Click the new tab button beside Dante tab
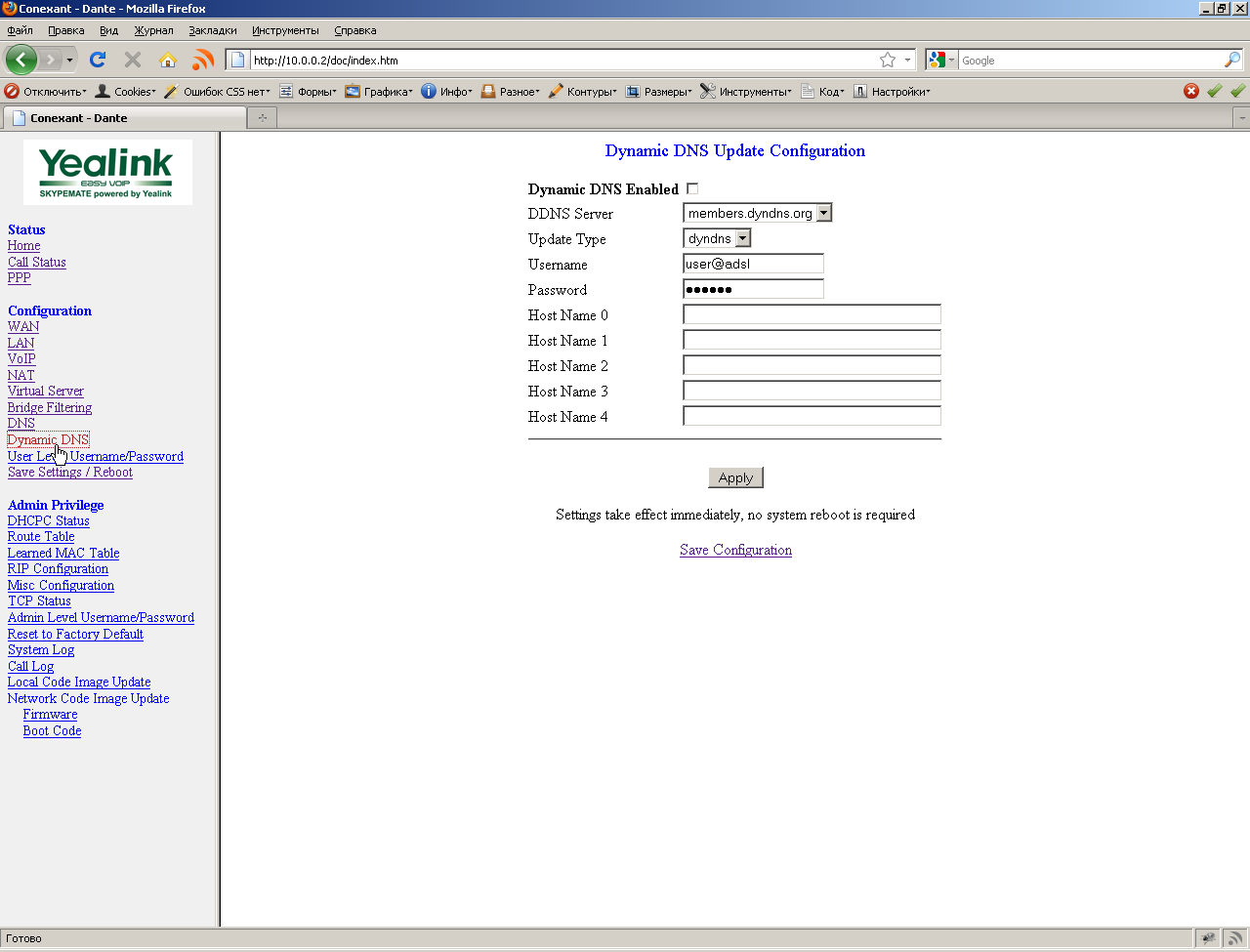 [262, 118]
